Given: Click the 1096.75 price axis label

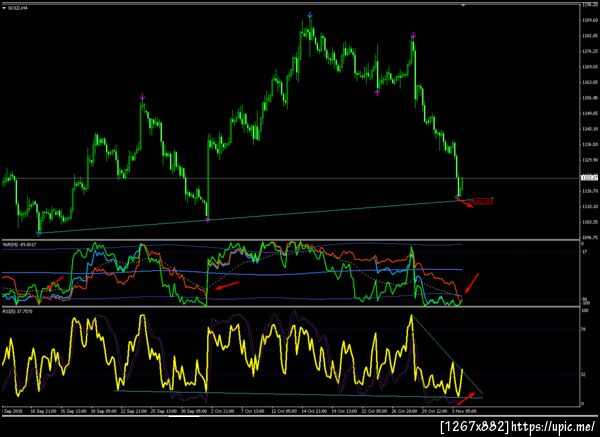Looking at the screenshot, I should 590,237.
